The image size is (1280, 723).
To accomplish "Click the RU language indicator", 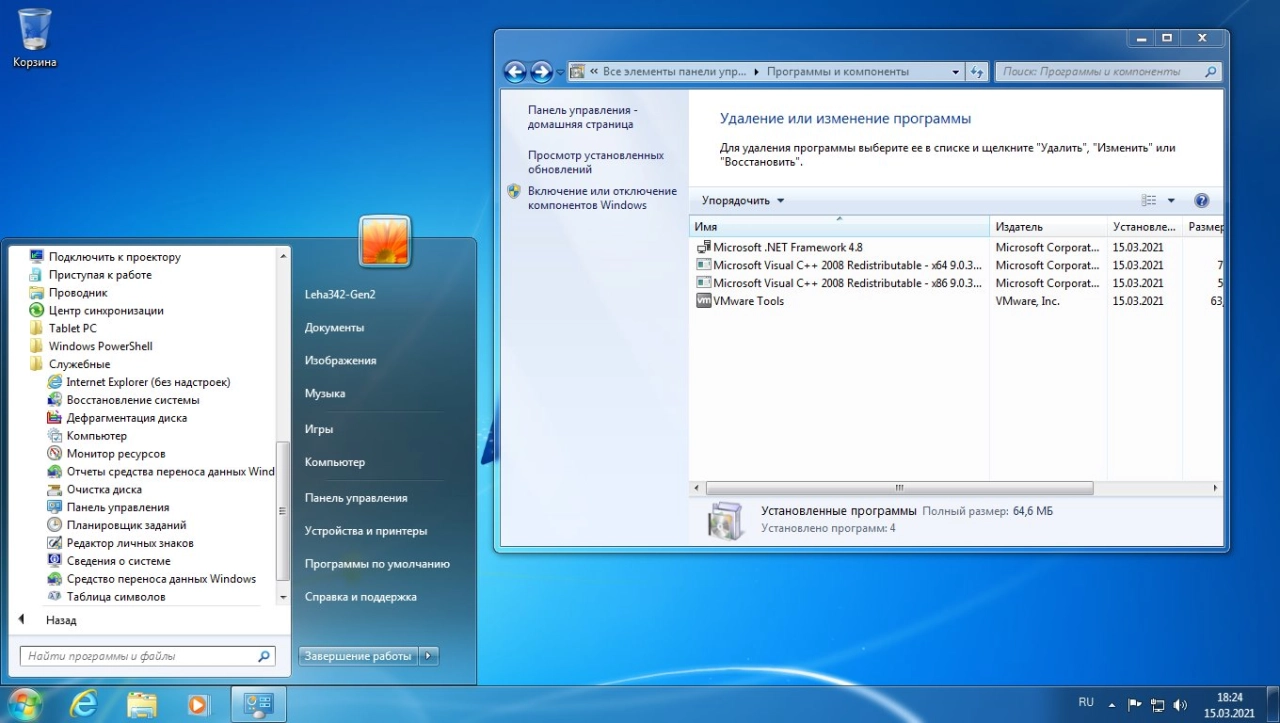I will pyautogui.click(x=1086, y=703).
